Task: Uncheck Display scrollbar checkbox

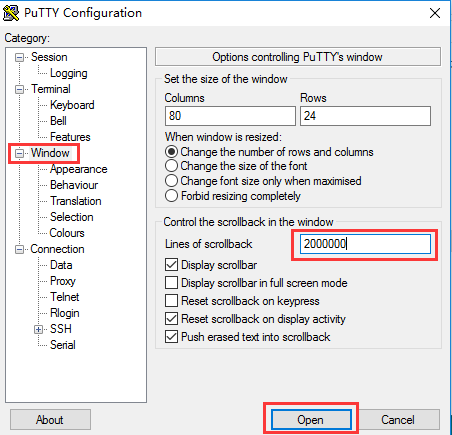Action: 171,265
